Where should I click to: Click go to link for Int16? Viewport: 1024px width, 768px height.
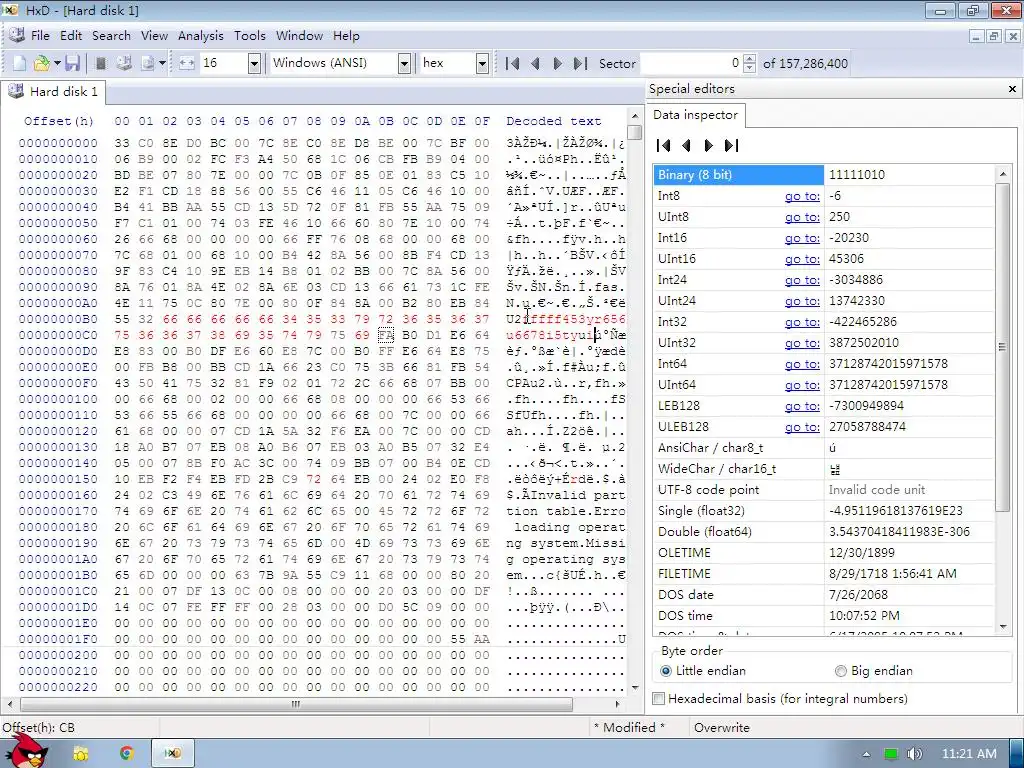coord(802,238)
